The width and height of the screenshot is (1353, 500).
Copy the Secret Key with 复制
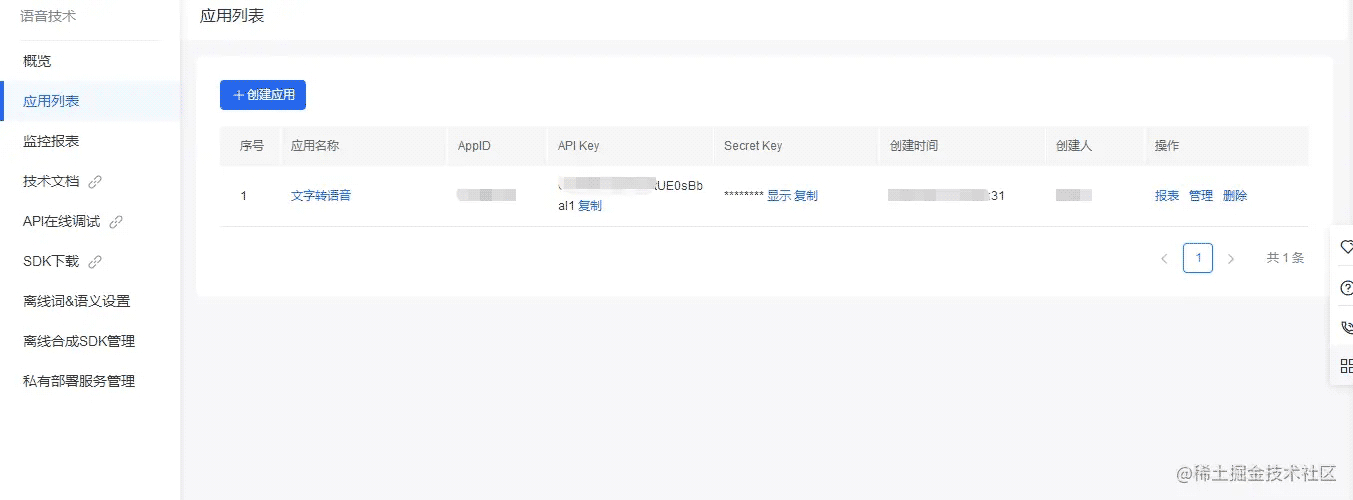(806, 196)
